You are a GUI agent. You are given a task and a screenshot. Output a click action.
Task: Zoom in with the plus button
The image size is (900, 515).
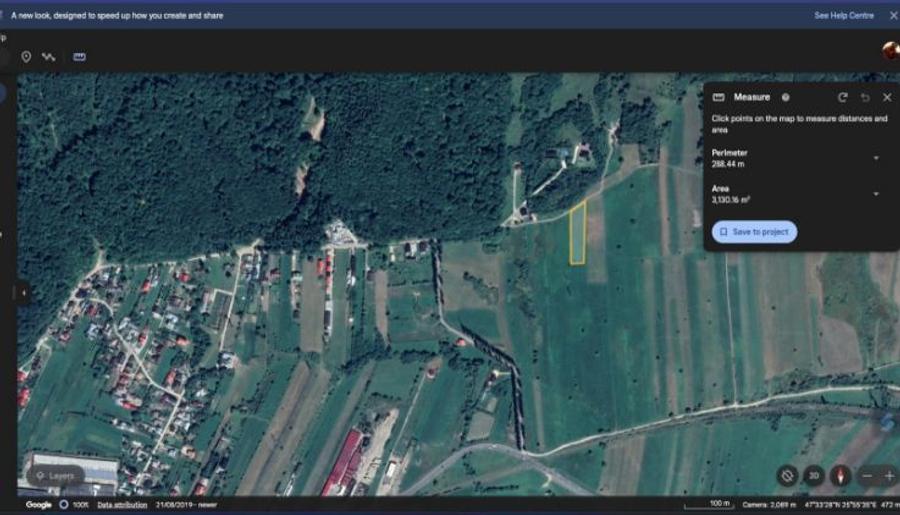889,476
